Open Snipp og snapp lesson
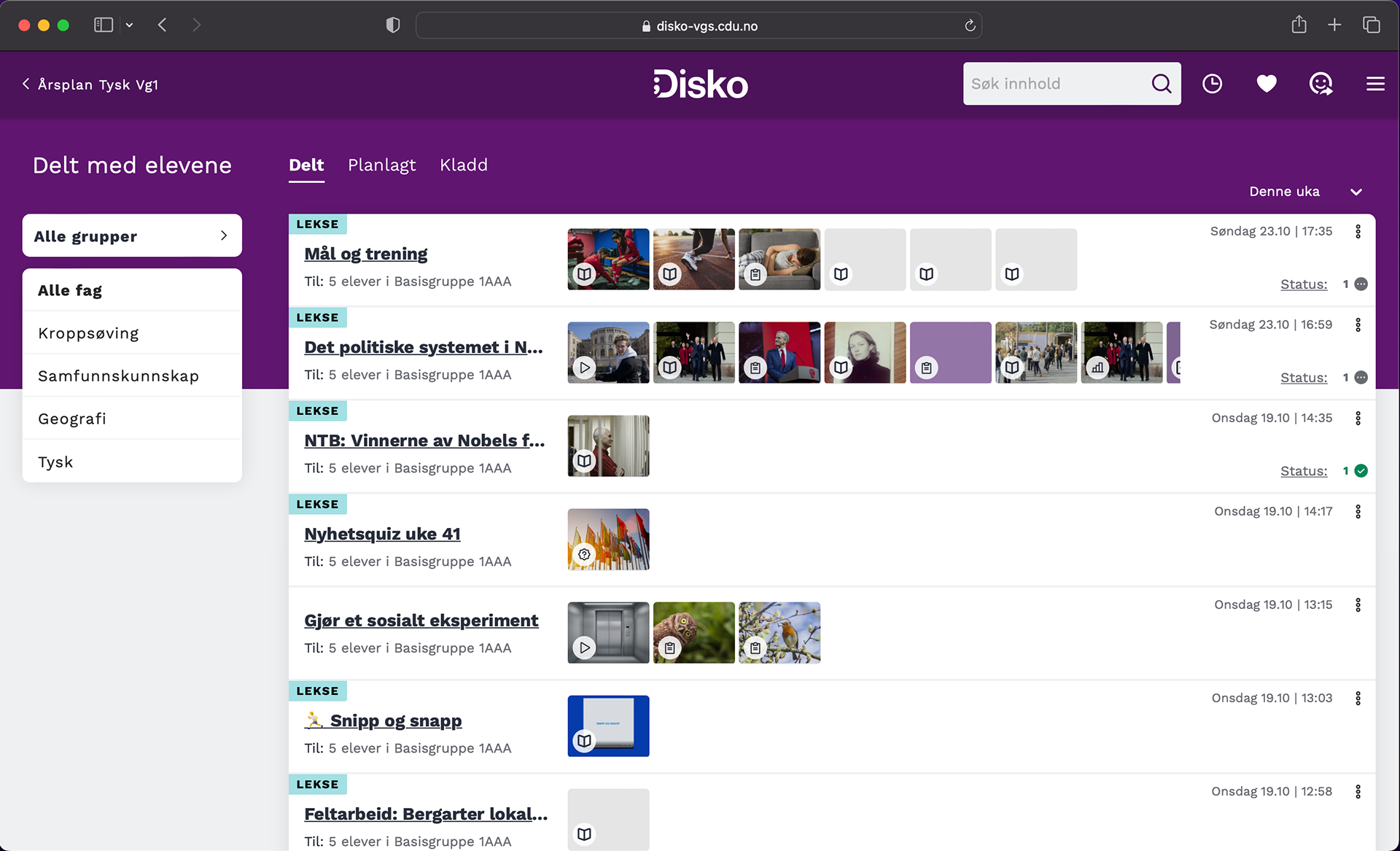Image resolution: width=1400 pixels, height=851 pixels. coord(384,720)
